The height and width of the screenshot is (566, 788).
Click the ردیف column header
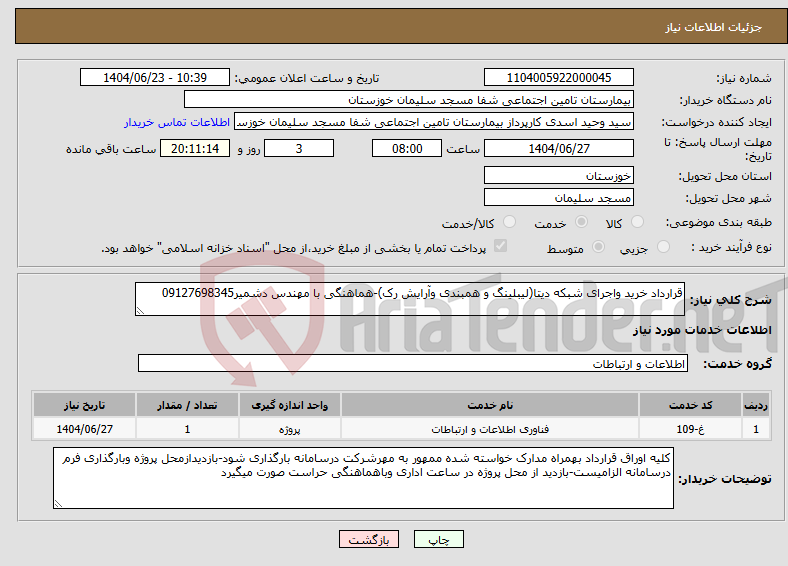click(756, 405)
